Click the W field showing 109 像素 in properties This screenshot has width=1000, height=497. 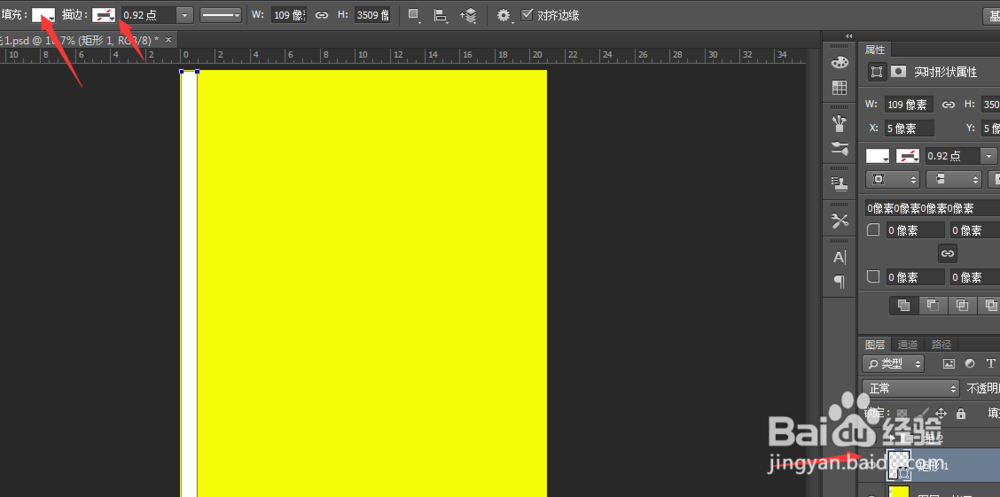909,105
